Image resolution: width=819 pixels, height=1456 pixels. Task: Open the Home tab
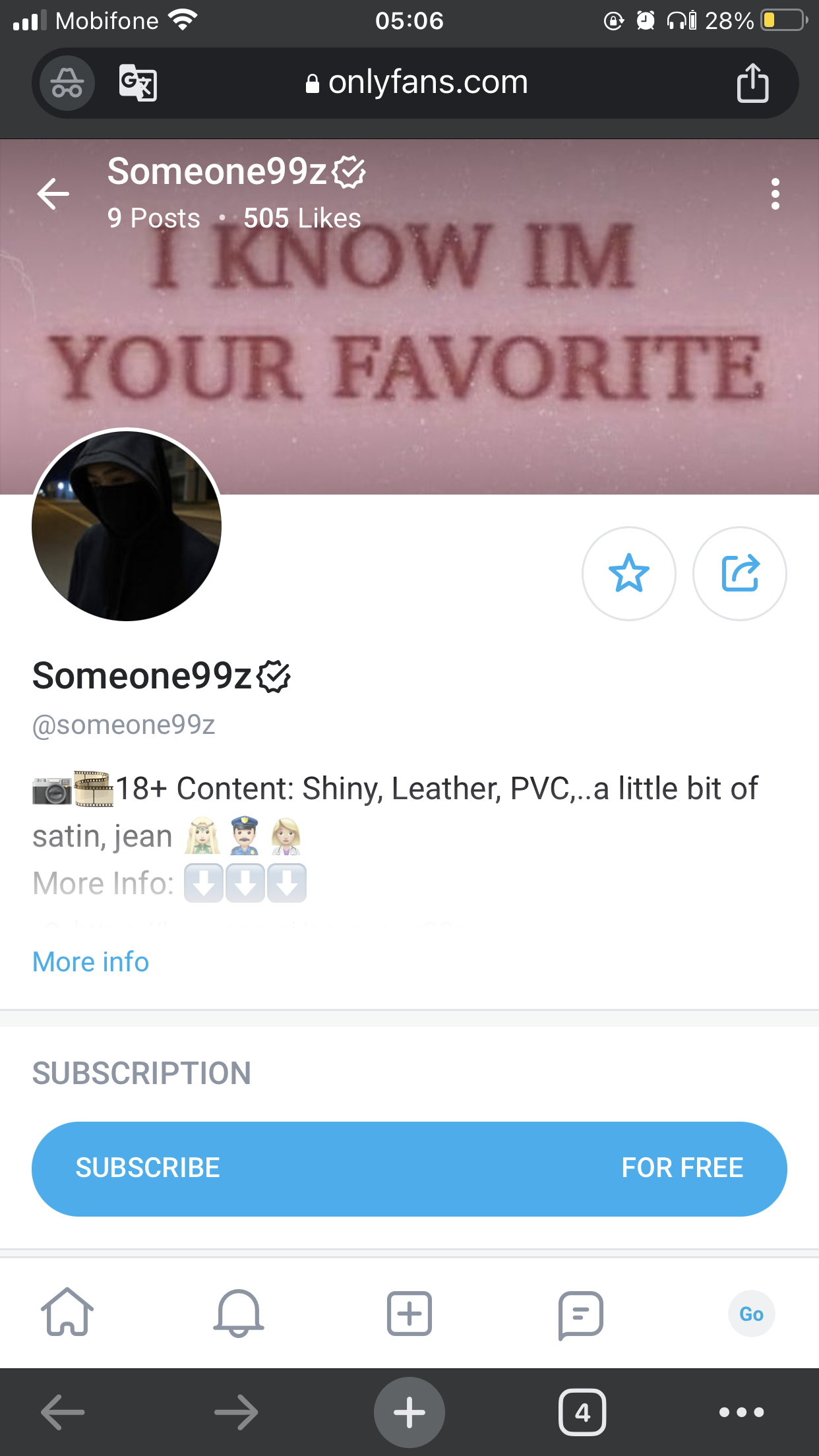tap(67, 1312)
